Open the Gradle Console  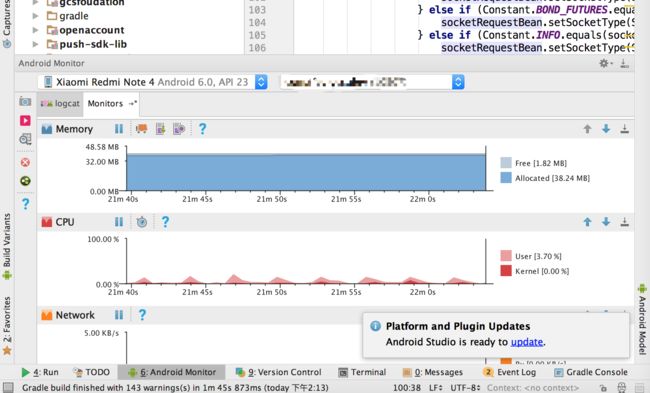pos(591,372)
